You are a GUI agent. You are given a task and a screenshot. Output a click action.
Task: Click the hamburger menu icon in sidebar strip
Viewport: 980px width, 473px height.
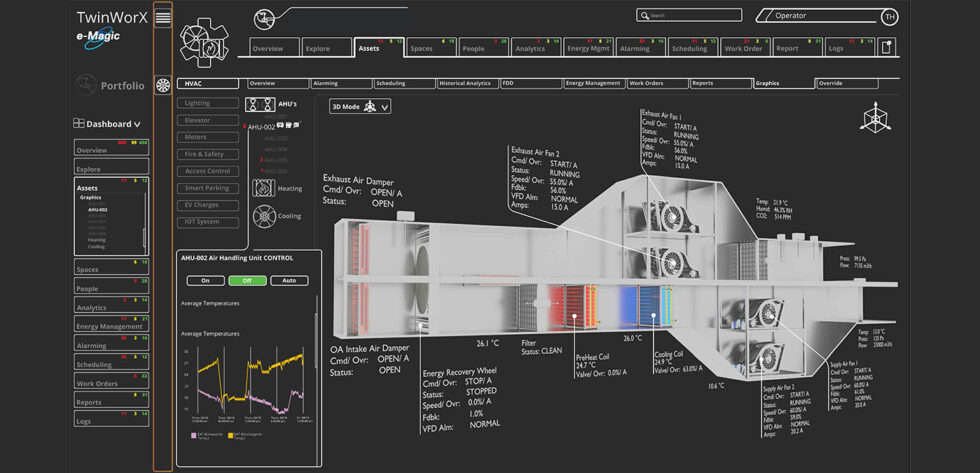[163, 17]
